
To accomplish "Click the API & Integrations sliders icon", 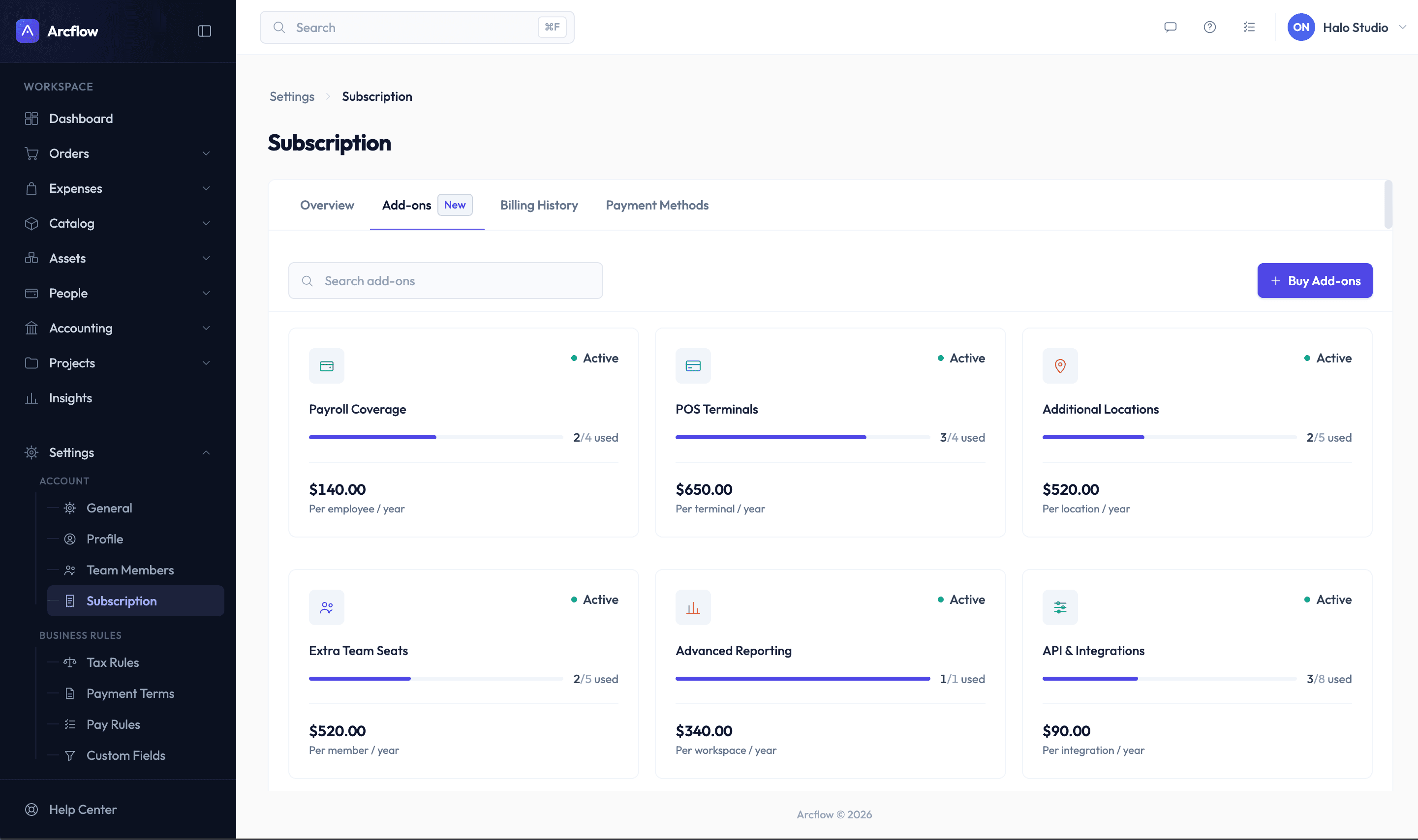I will pos(1059,607).
